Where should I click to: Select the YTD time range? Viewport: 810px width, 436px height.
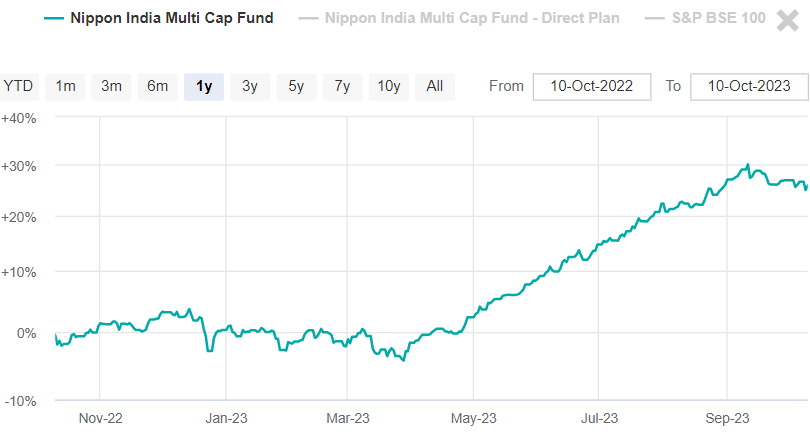coord(18,86)
